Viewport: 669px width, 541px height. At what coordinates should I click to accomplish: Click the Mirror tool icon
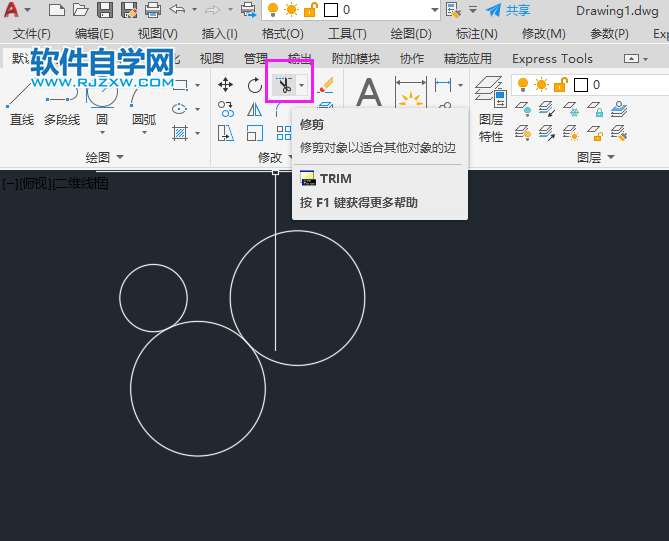coord(255,110)
